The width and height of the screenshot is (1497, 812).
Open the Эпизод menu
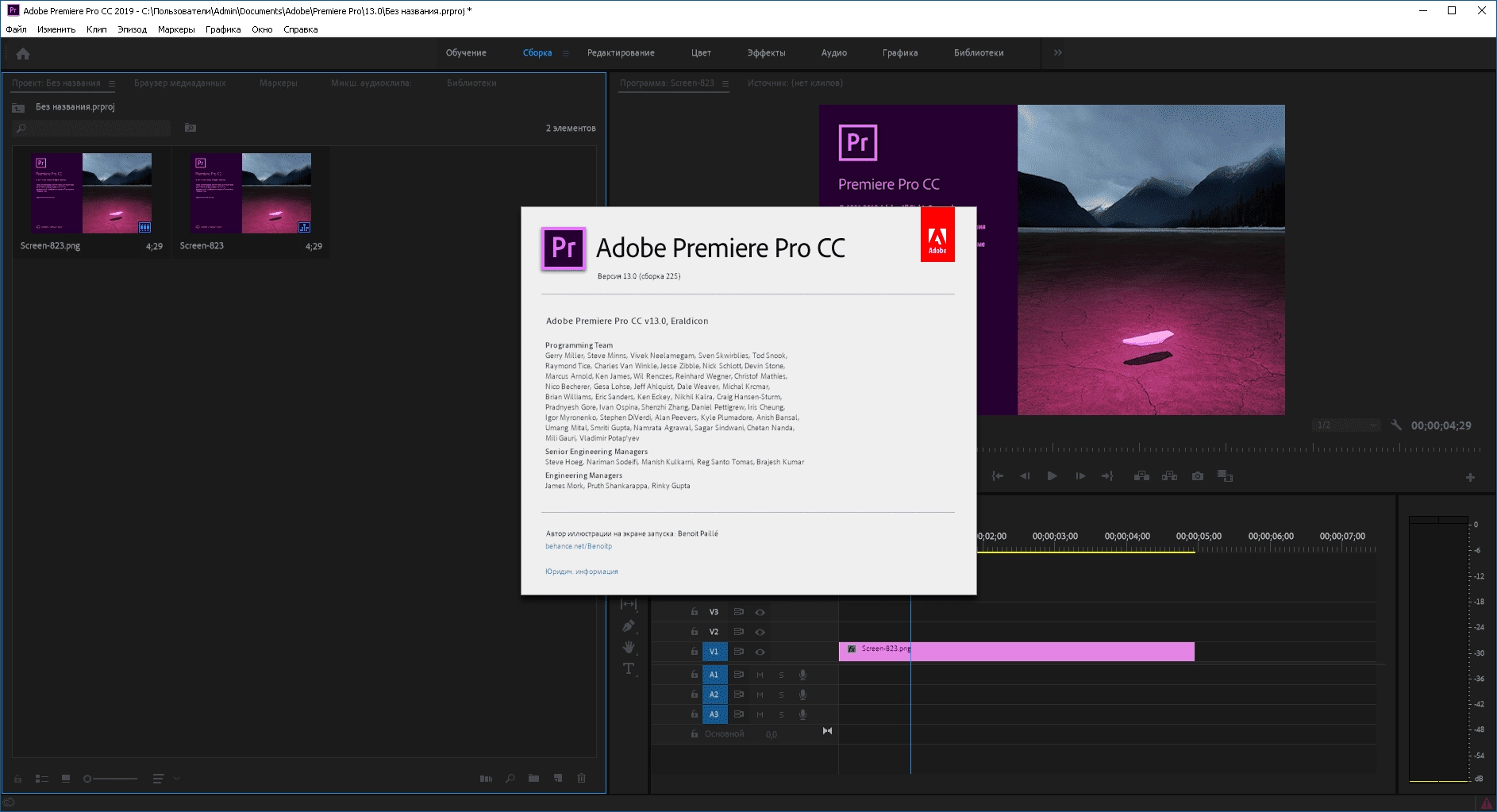pyautogui.click(x=132, y=29)
